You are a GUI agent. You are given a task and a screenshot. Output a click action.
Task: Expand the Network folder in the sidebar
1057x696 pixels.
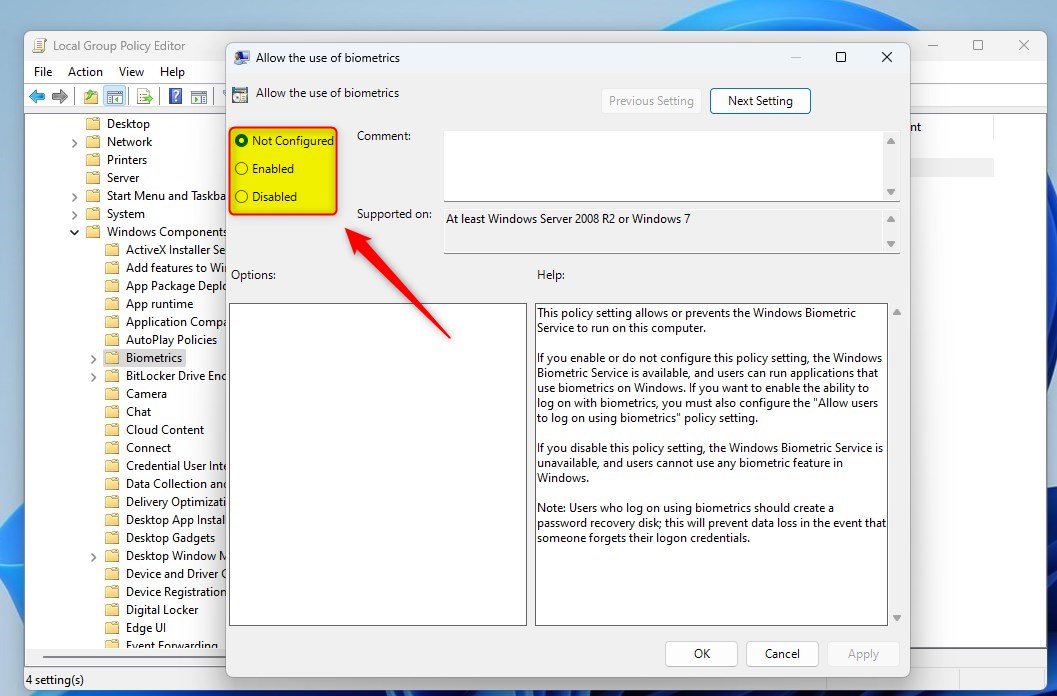click(75, 141)
